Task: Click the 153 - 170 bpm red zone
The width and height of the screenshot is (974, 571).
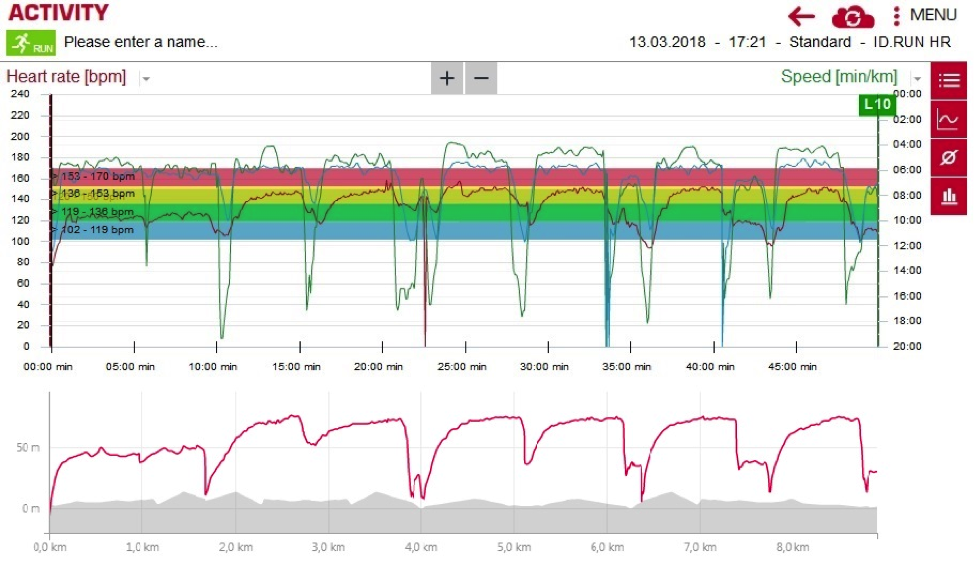Action: [x=464, y=177]
